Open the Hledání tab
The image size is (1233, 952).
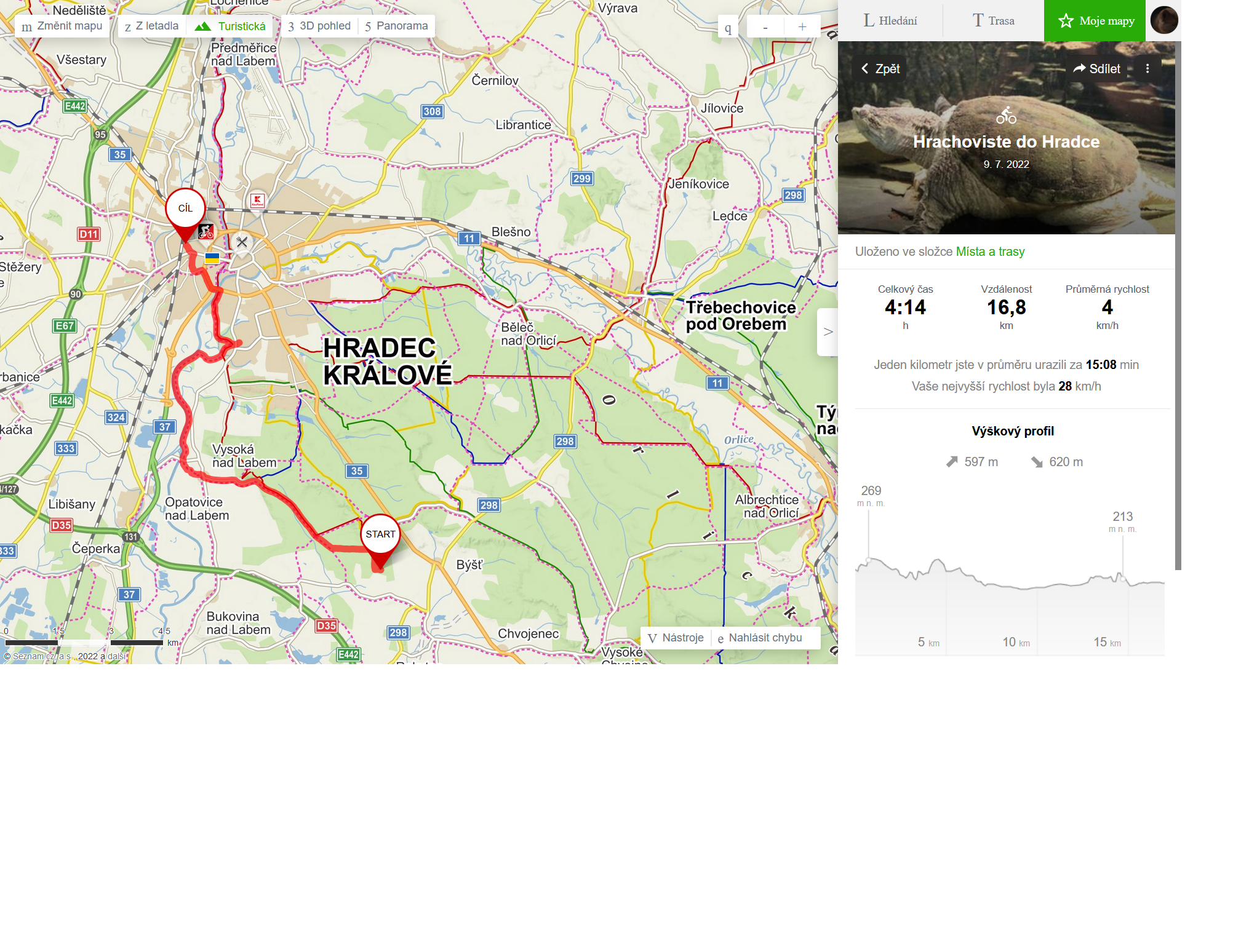pyautogui.click(x=890, y=20)
